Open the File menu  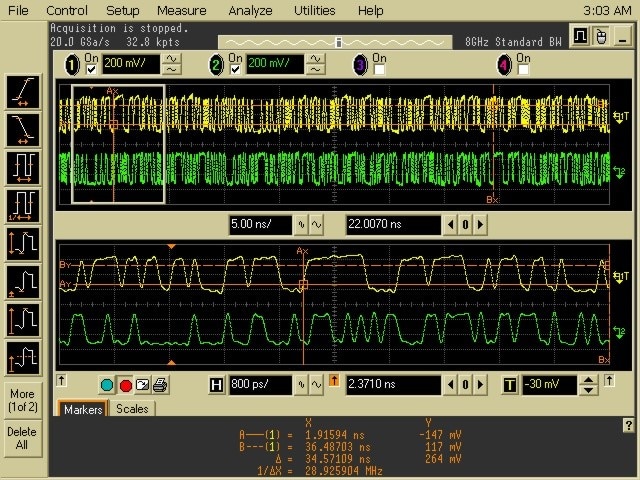pos(18,10)
